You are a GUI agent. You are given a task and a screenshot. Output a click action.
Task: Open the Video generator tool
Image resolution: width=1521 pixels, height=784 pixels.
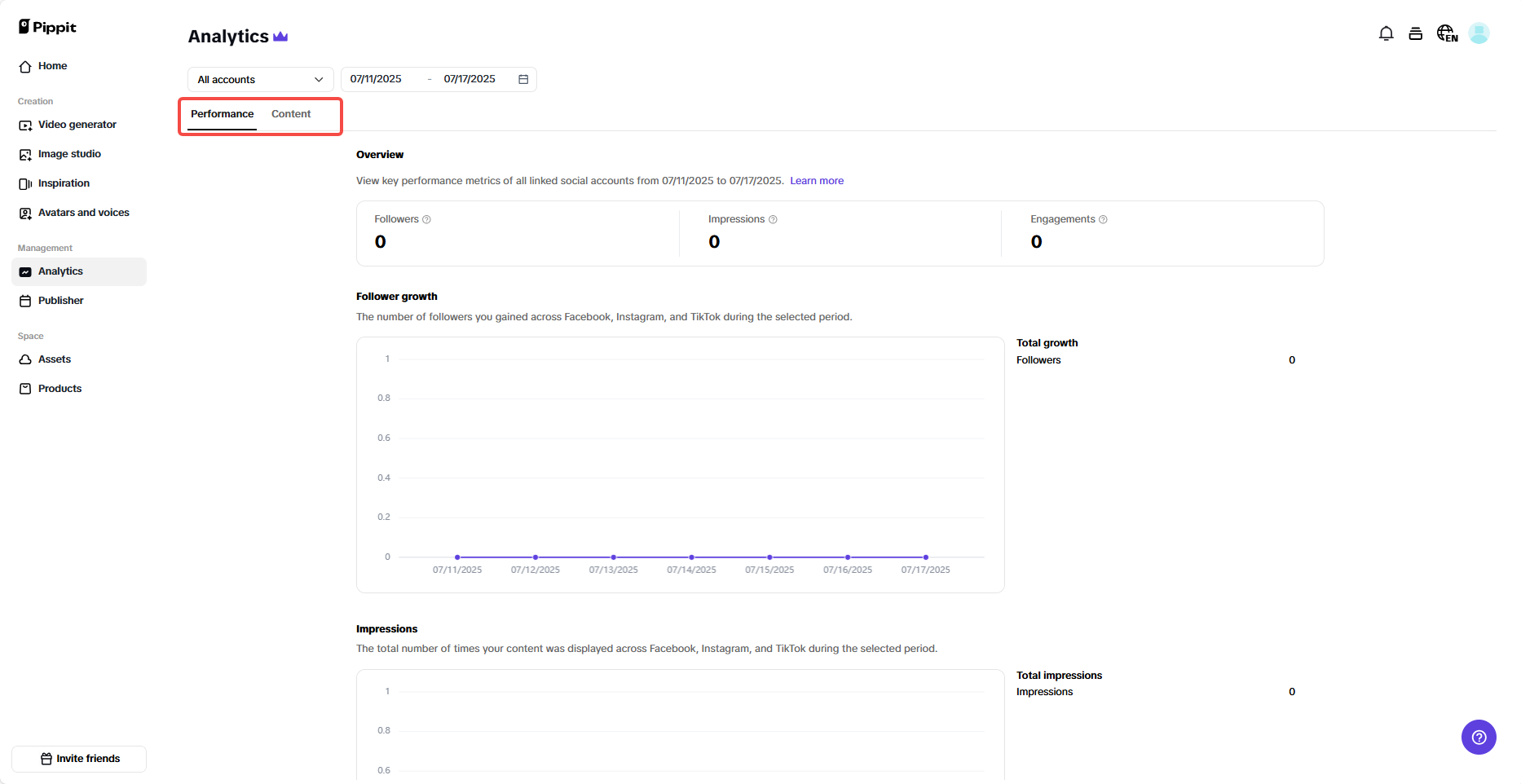point(77,124)
